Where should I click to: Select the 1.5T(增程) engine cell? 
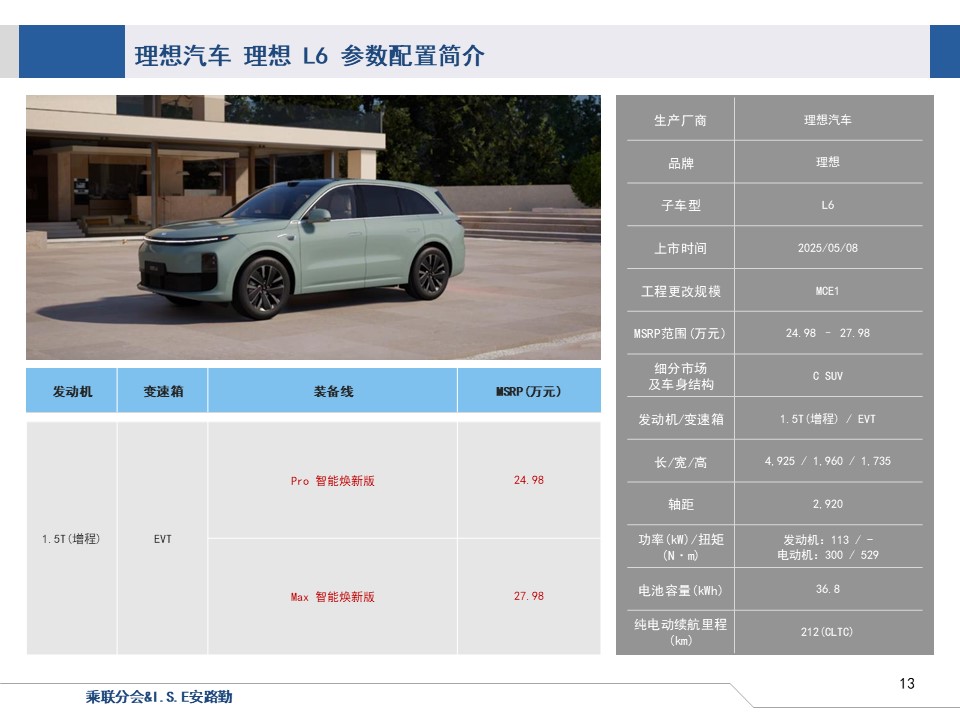coord(71,539)
